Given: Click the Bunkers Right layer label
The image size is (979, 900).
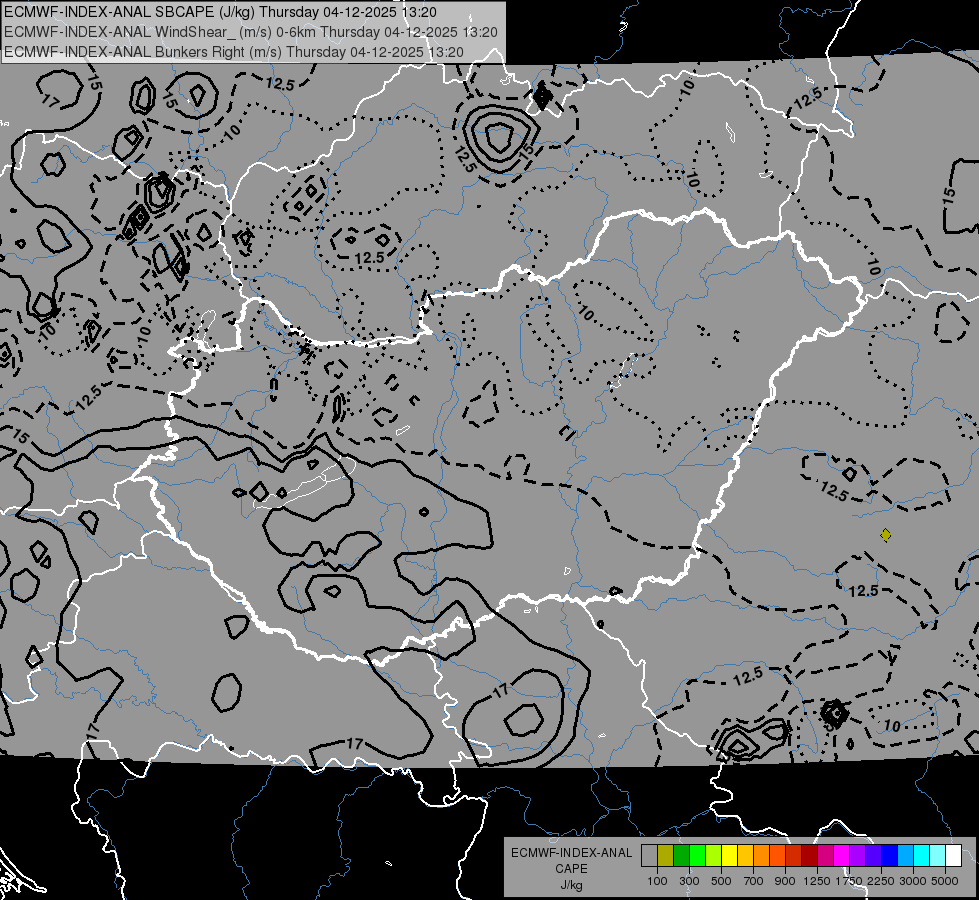Looking at the screenshot, I should (234, 52).
